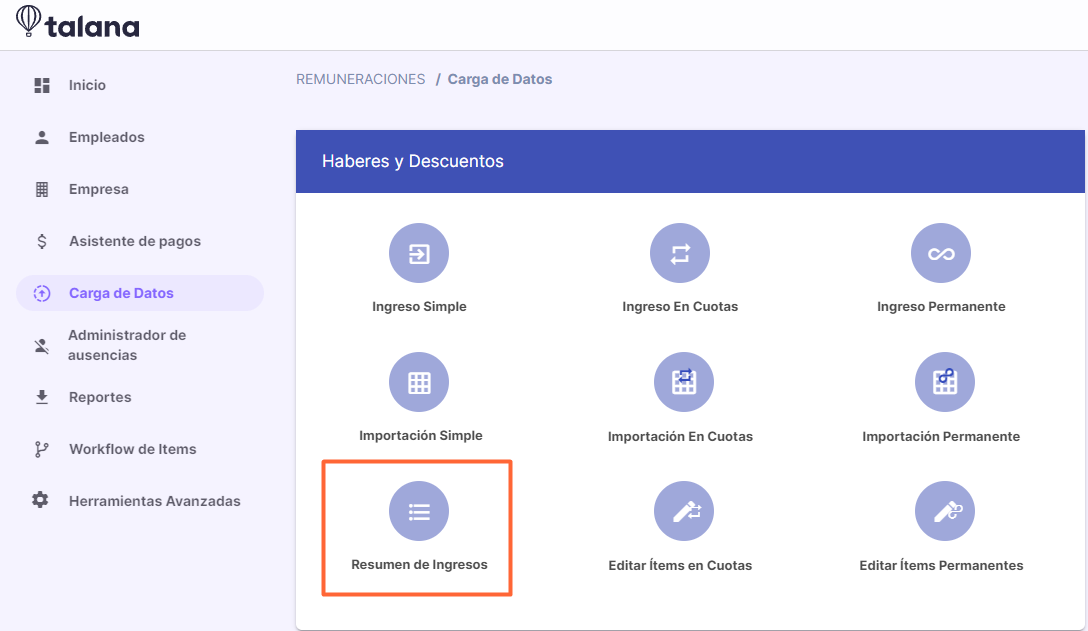This screenshot has width=1088, height=631.
Task: Open Editar Ítems Permanentes icon
Action: pyautogui.click(x=945, y=512)
